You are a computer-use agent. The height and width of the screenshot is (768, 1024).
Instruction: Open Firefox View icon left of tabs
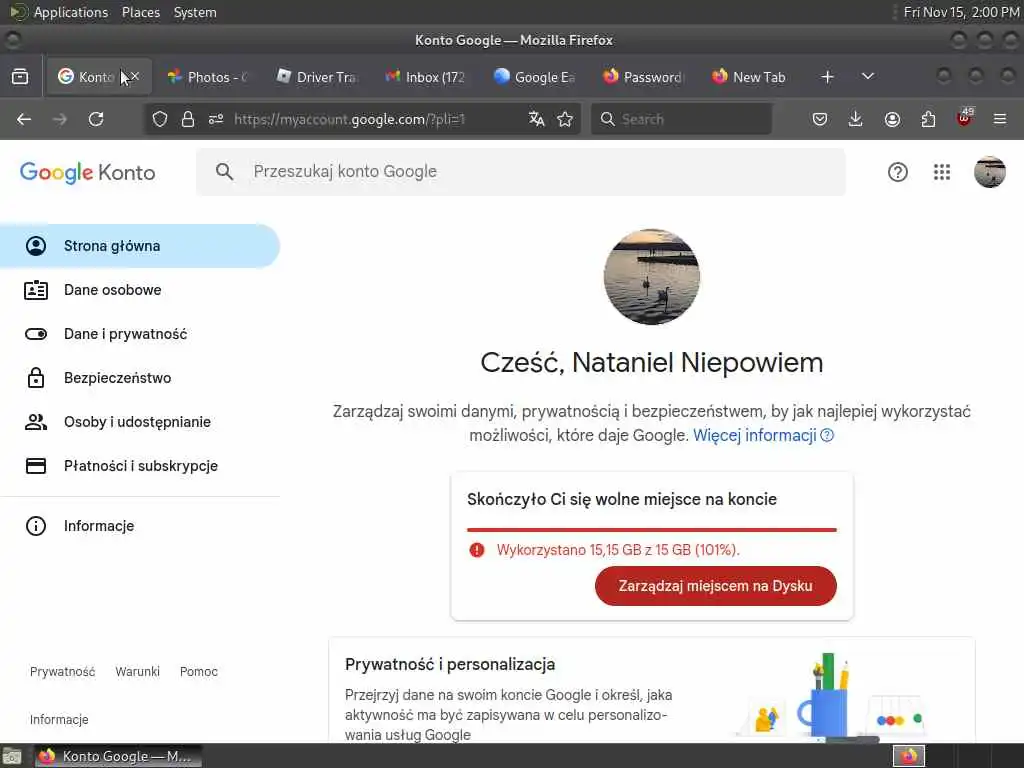[20, 77]
